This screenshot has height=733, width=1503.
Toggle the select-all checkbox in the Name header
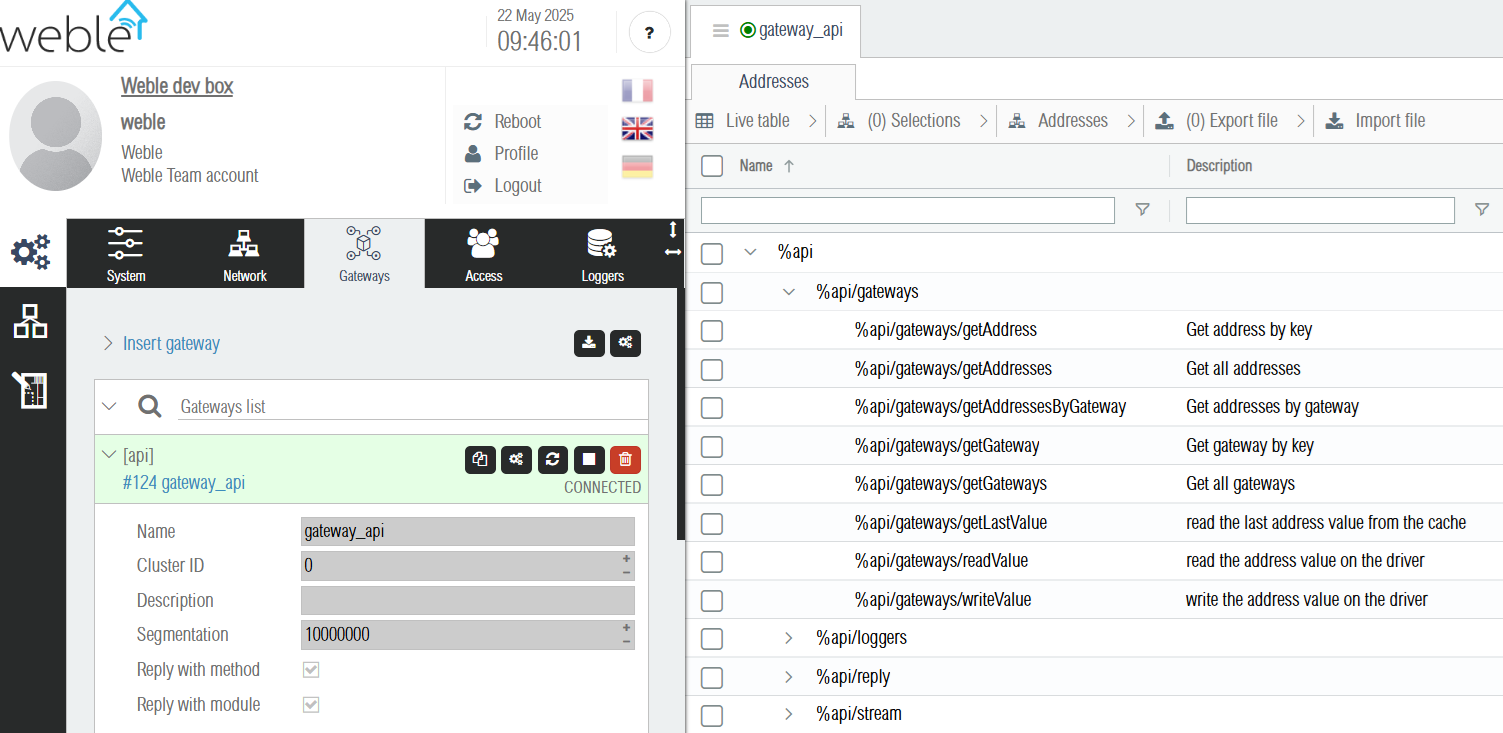point(712,166)
